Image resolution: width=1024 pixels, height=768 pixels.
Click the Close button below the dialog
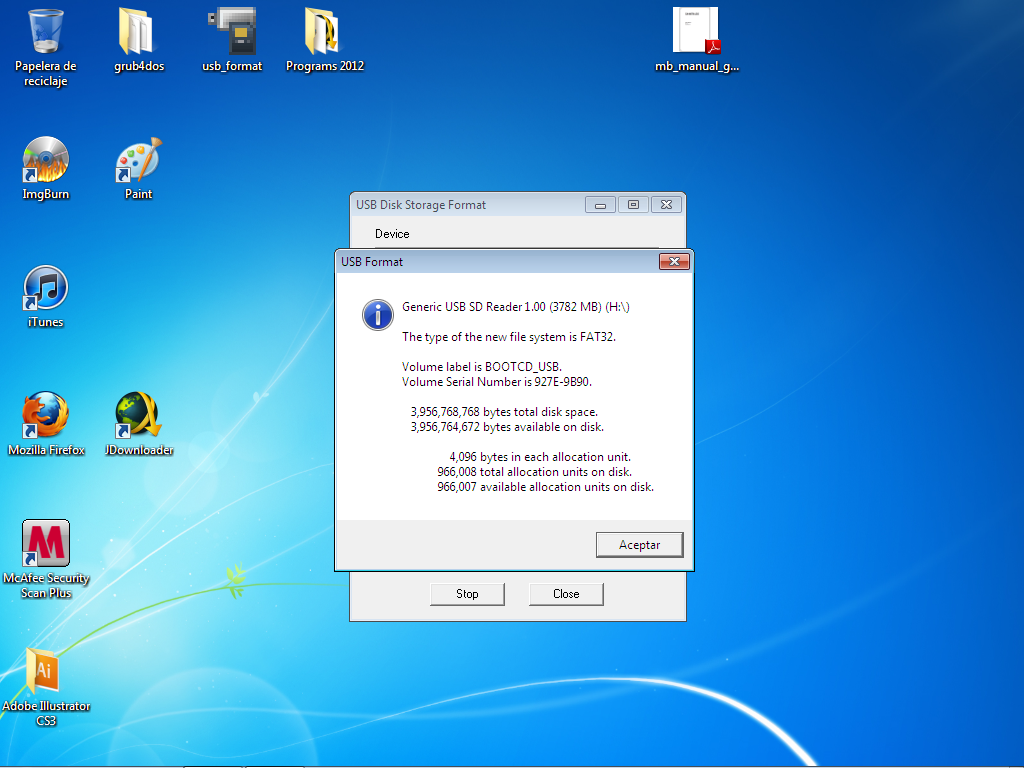[x=566, y=594]
